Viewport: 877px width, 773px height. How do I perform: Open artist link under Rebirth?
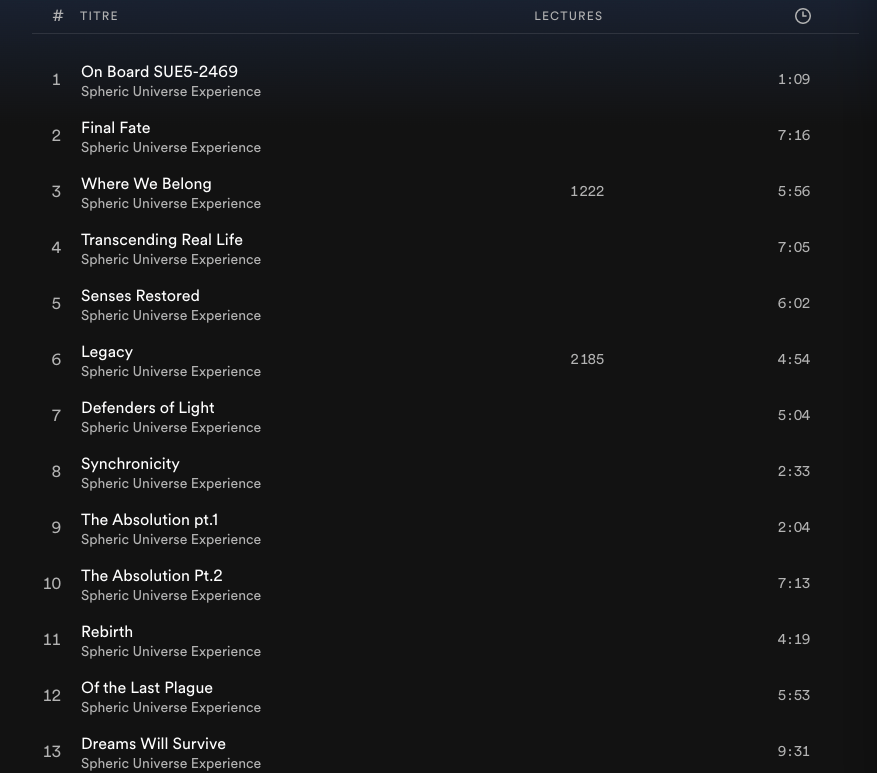tap(171, 651)
